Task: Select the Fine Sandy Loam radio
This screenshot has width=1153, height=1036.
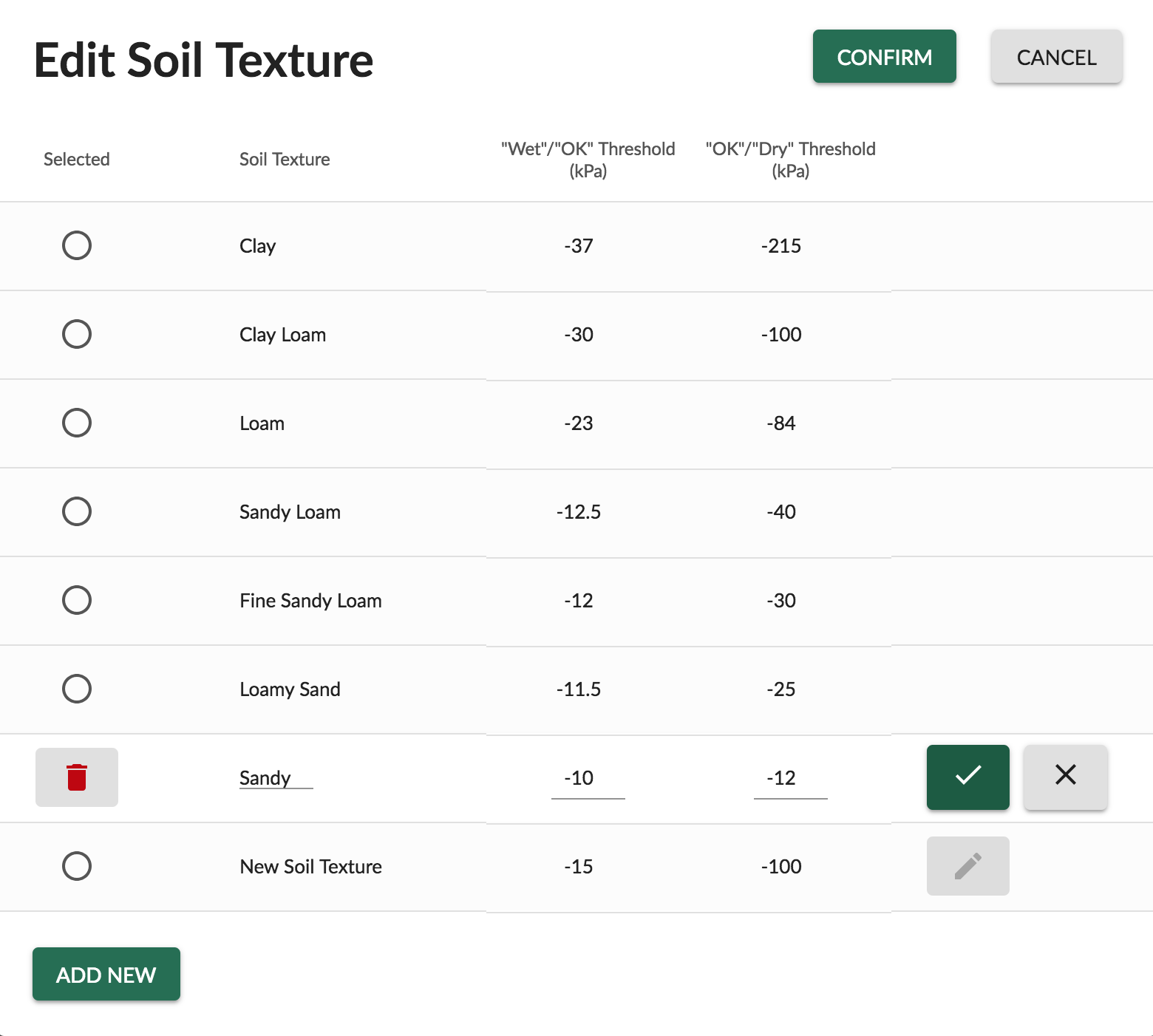Action: point(77,600)
